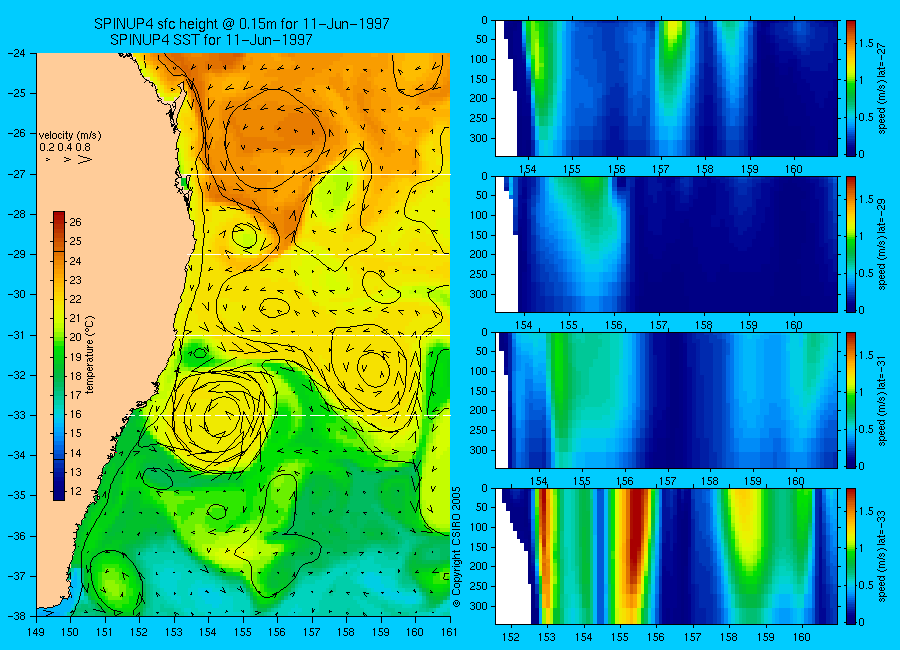Click the 20 tick on the temperature colorbar
The width and height of the screenshot is (900, 650).
click(75, 338)
